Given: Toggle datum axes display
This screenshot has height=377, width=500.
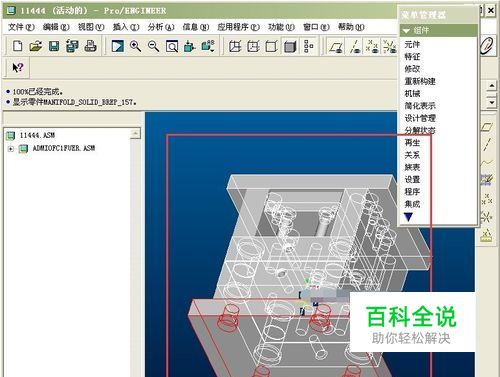Looking at the screenshot, I should [355, 46].
